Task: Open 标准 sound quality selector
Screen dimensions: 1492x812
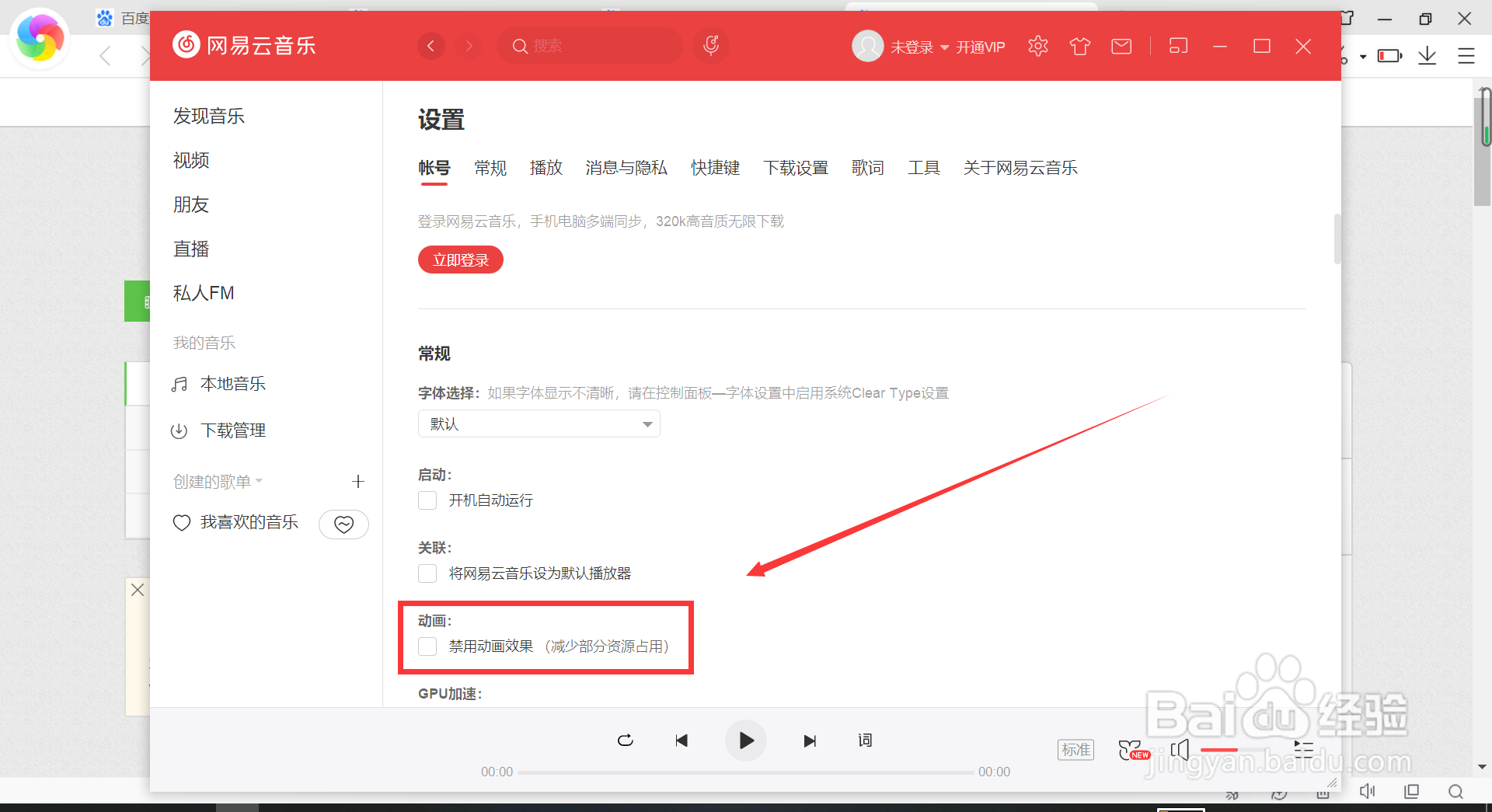Action: (x=1076, y=750)
